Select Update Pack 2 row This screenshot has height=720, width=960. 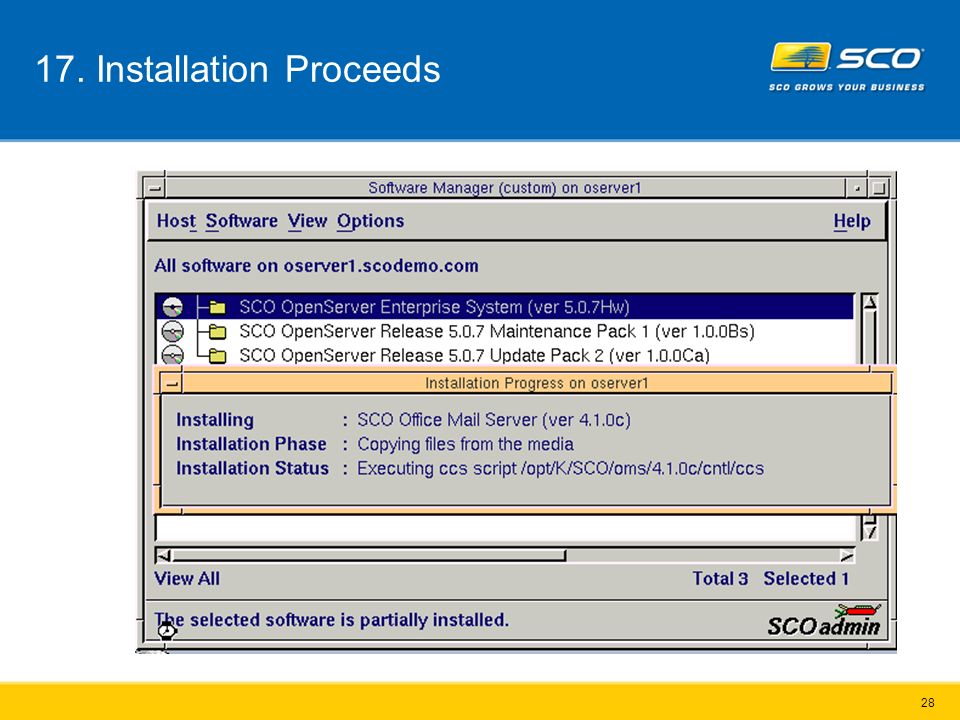pos(504,355)
